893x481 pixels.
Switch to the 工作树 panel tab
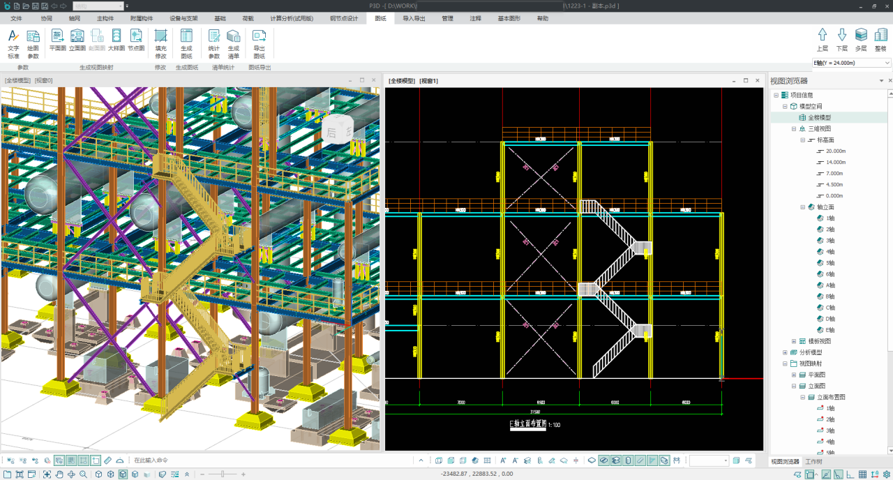click(814, 461)
